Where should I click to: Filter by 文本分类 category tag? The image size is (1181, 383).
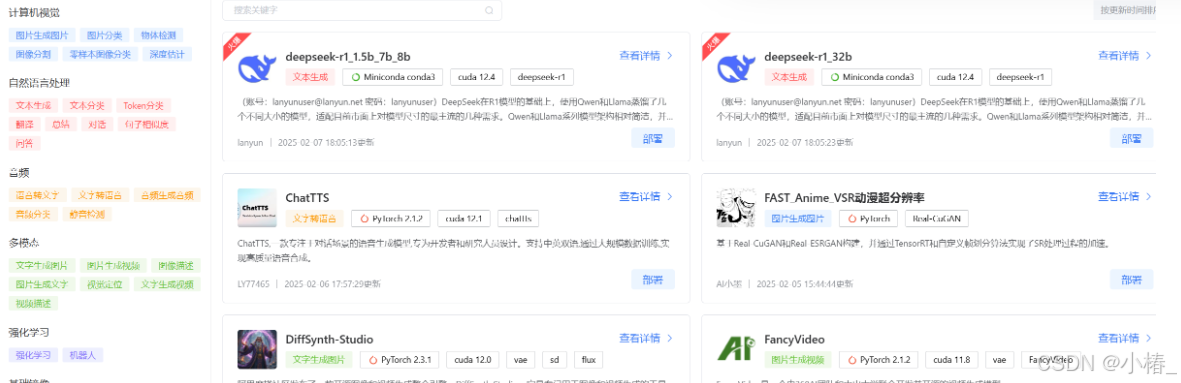pos(87,105)
